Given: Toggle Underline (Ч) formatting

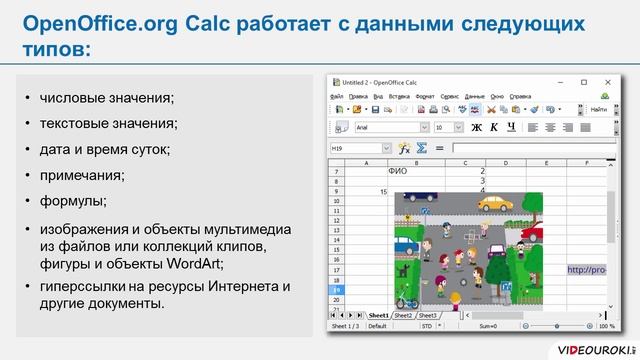Looking at the screenshot, I should pyautogui.click(x=511, y=127).
